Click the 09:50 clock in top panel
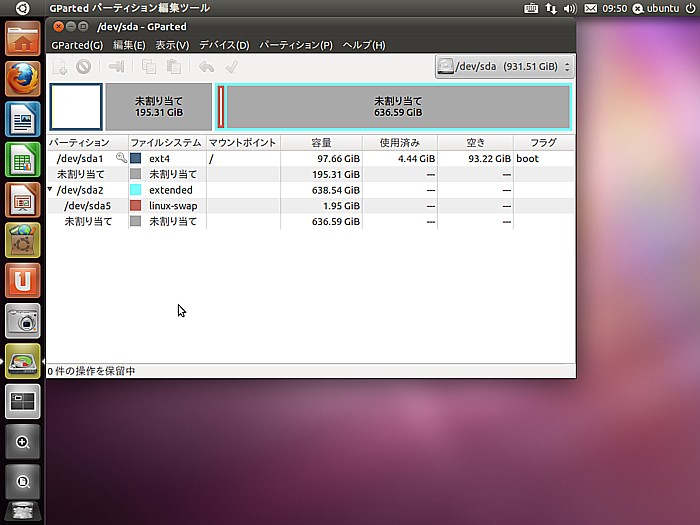700x525 pixels. pyautogui.click(x=615, y=8)
